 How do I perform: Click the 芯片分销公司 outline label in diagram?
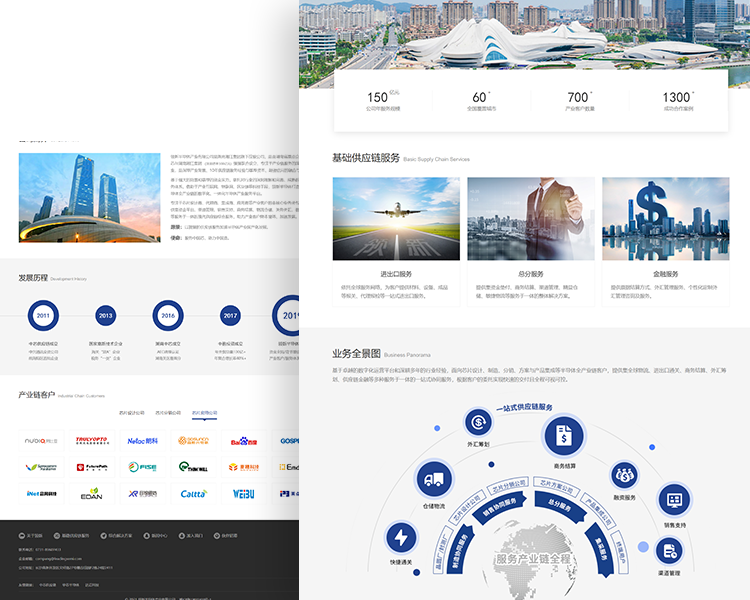click(509, 487)
